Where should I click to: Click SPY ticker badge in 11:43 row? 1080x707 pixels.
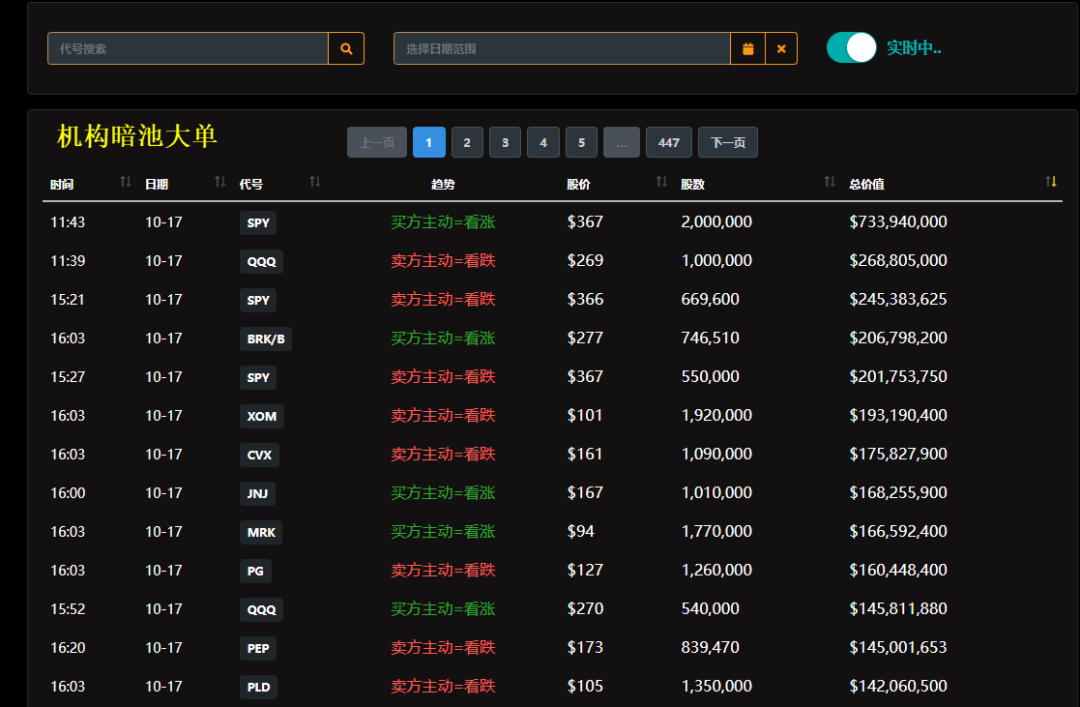(x=258, y=223)
